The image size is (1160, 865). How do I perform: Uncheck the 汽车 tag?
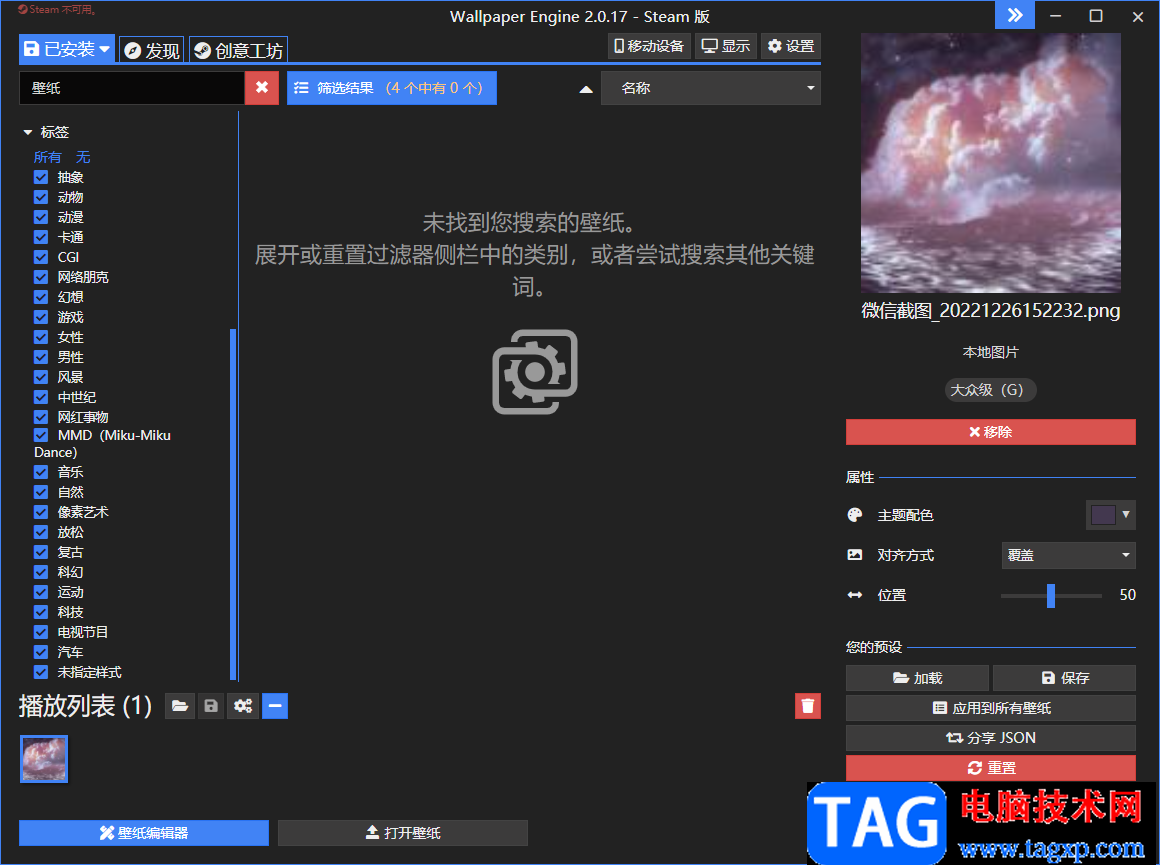(x=41, y=652)
